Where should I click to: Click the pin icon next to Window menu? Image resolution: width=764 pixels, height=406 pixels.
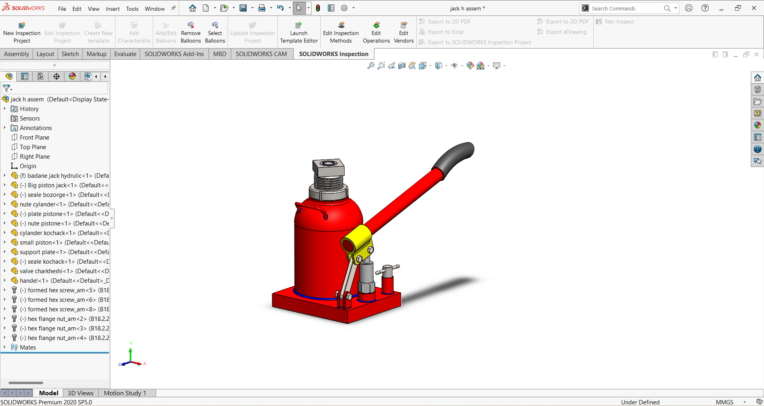tap(173, 8)
